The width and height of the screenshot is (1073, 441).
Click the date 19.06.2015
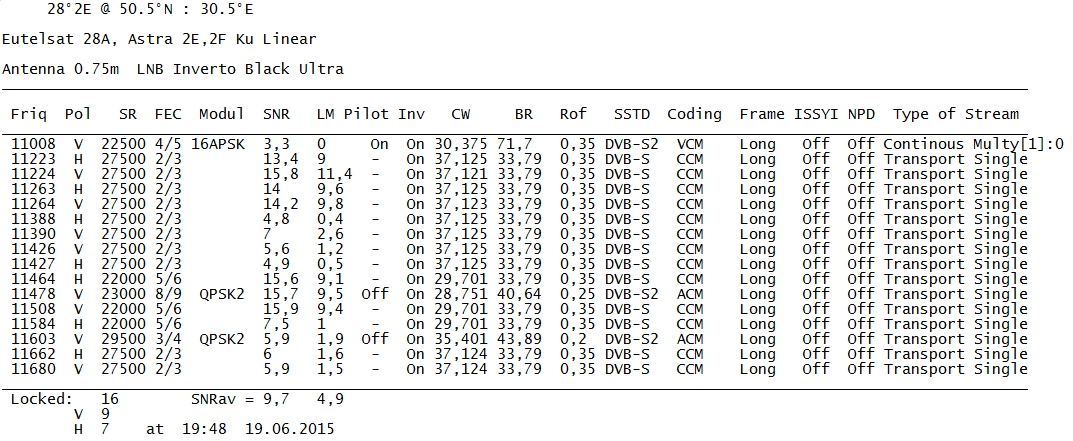(289, 429)
